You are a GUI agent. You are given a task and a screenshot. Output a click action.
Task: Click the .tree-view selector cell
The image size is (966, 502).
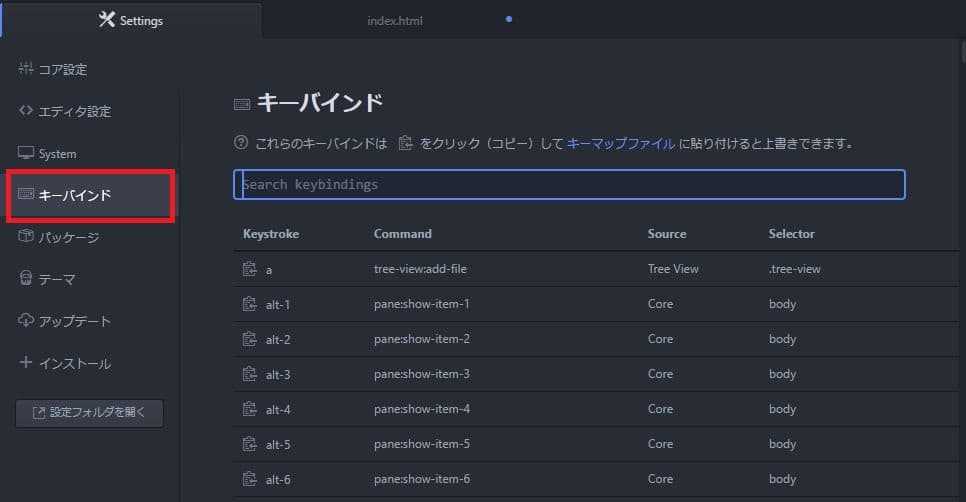pyautogui.click(x=795, y=269)
